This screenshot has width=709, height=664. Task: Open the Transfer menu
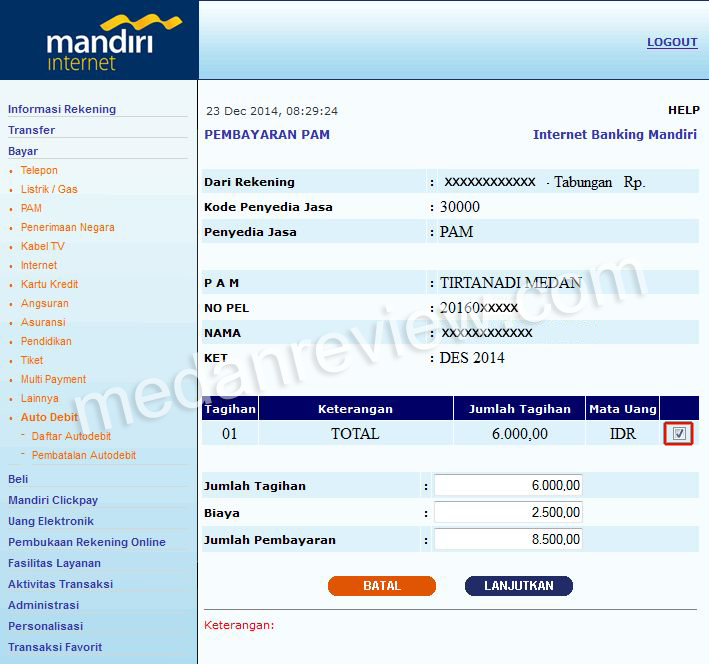point(32,130)
